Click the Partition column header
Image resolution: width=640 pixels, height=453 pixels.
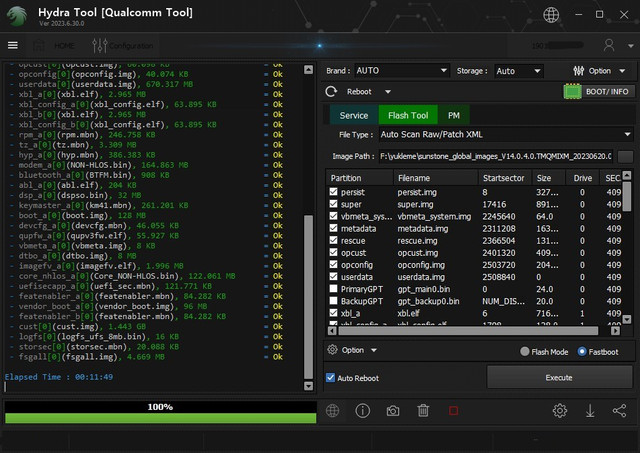359,178
